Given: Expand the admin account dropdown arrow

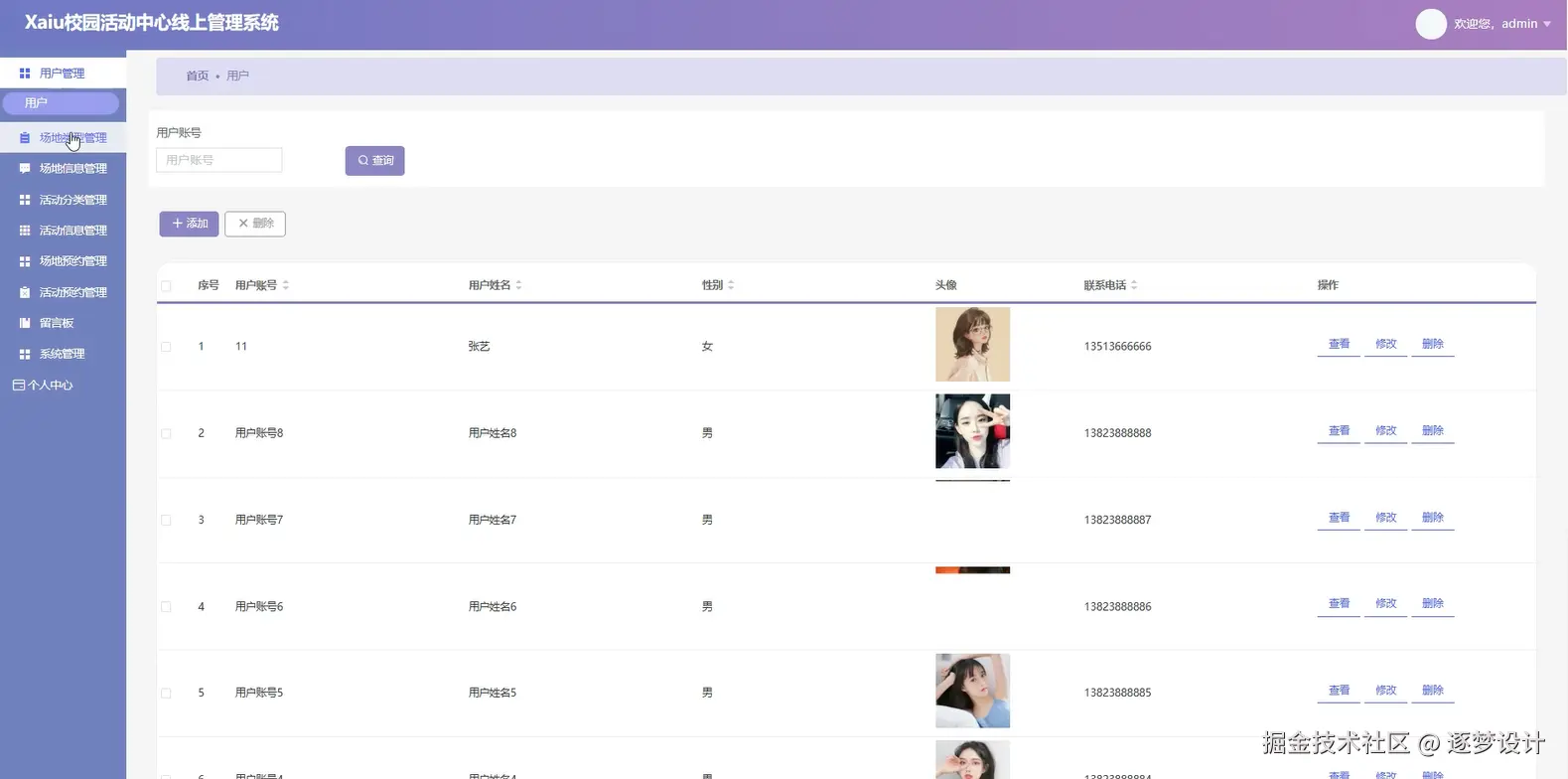Looking at the screenshot, I should pyautogui.click(x=1547, y=24).
